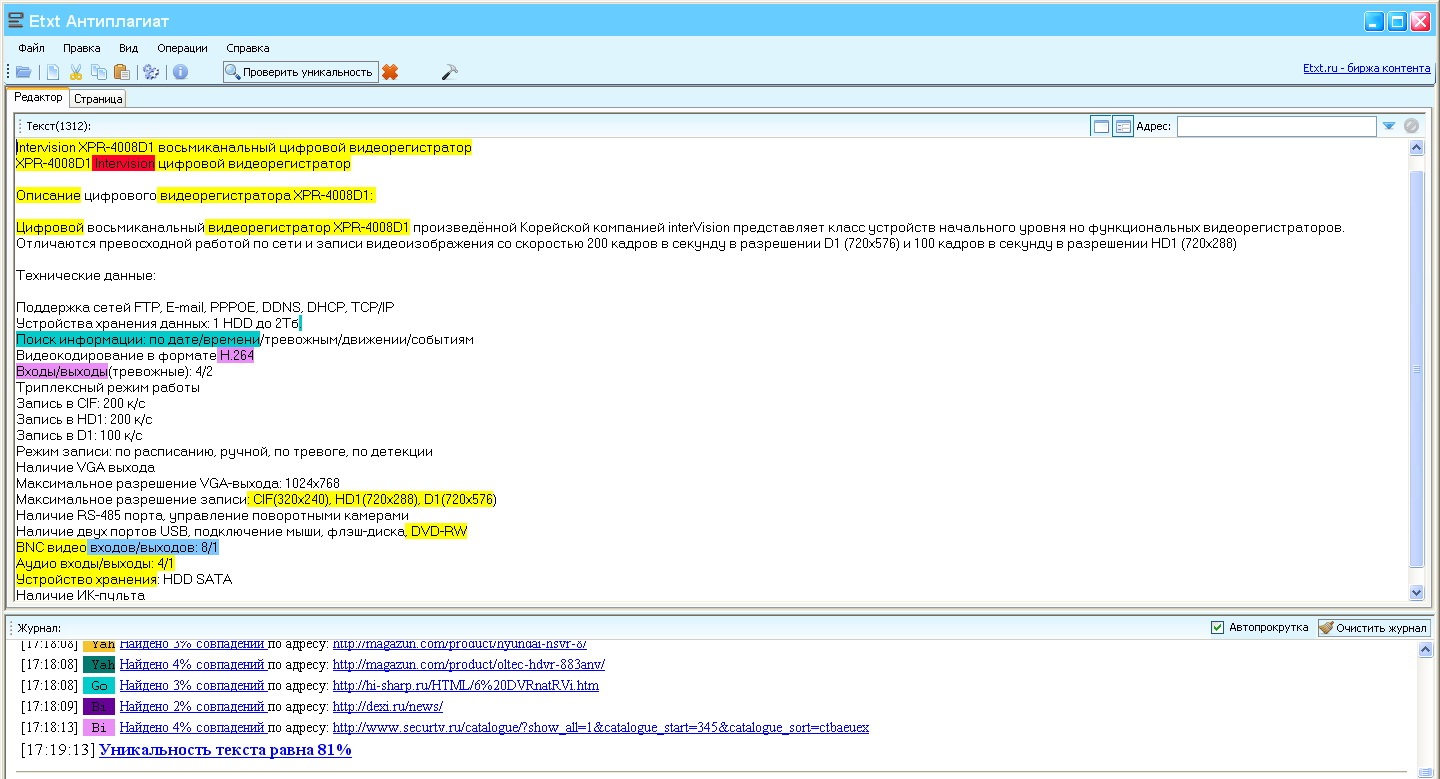Click the hammer tool icon

click(449, 72)
